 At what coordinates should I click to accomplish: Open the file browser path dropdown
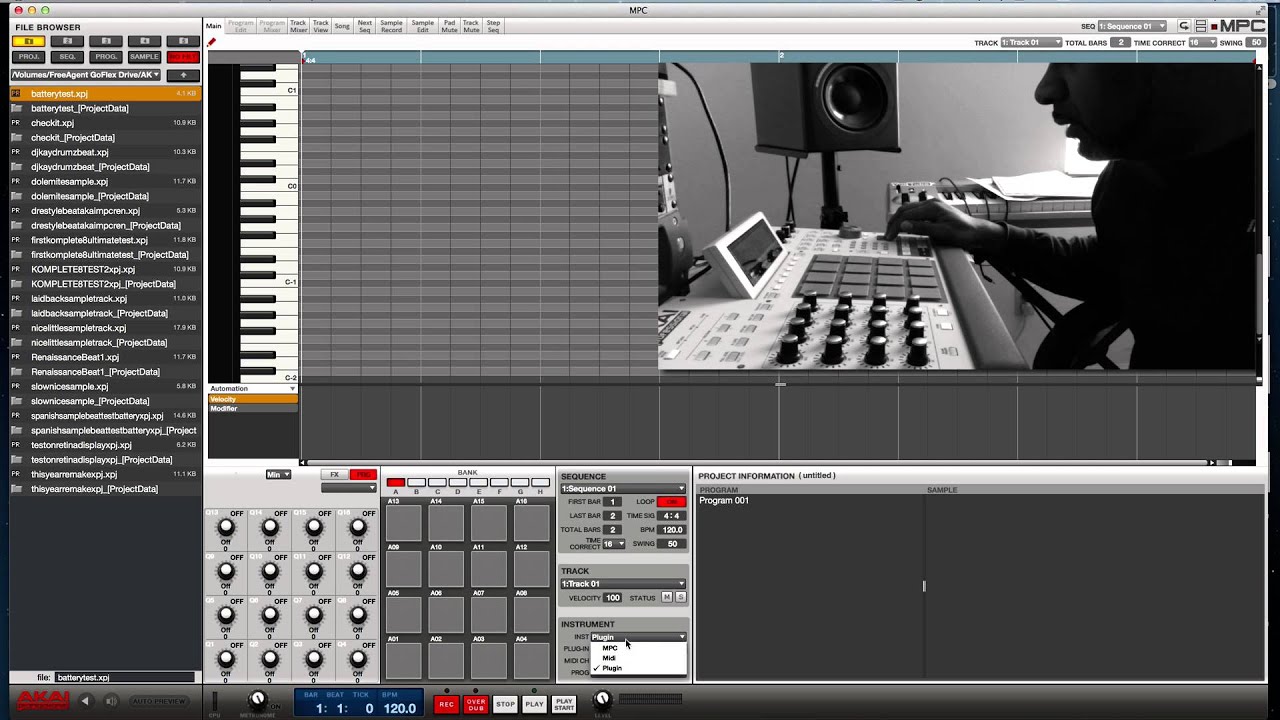coord(86,75)
